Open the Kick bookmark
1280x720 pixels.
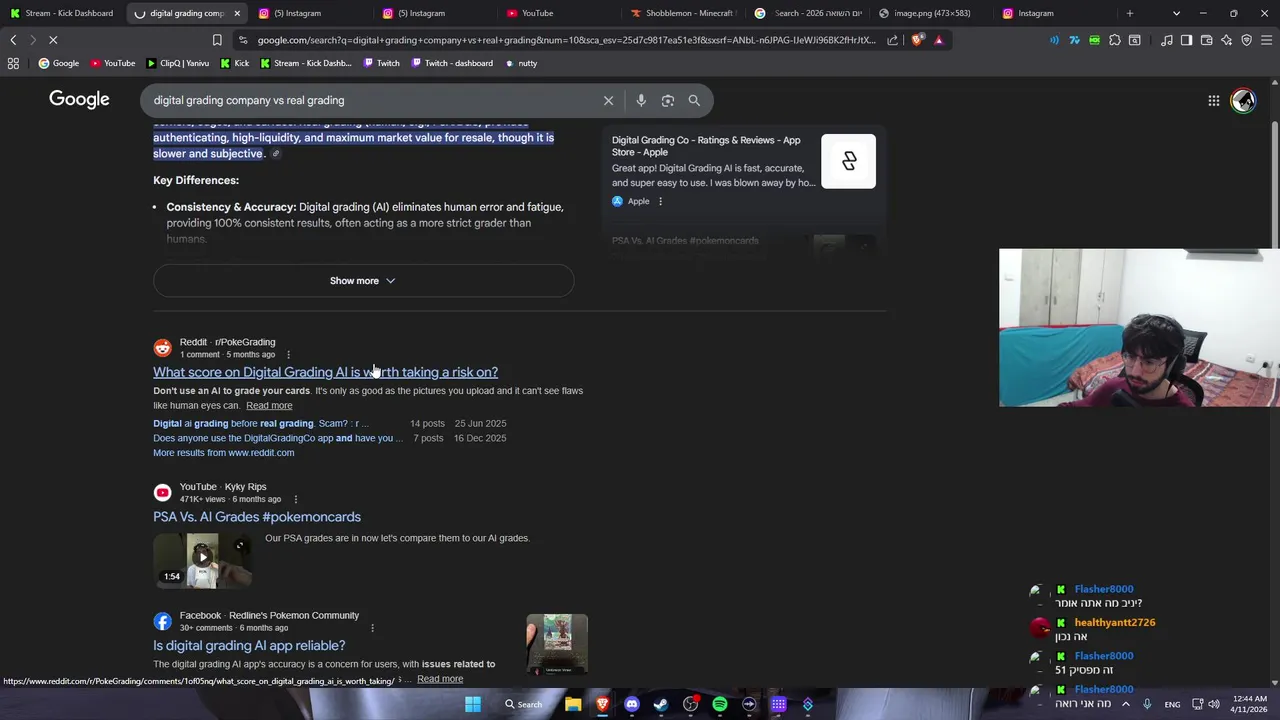click(235, 63)
